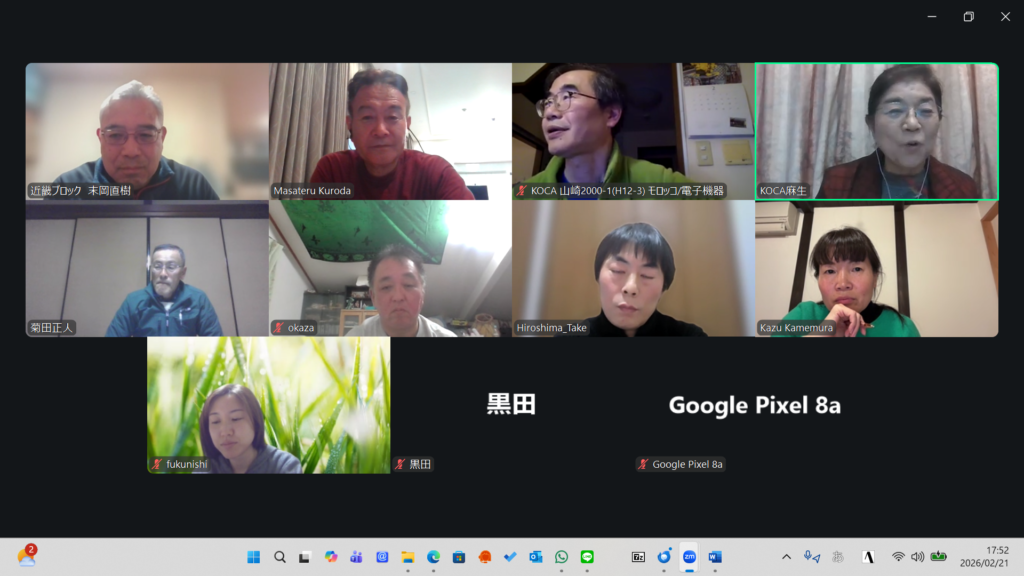Click the microphone and location in-use tray indicator

[x=812, y=557]
